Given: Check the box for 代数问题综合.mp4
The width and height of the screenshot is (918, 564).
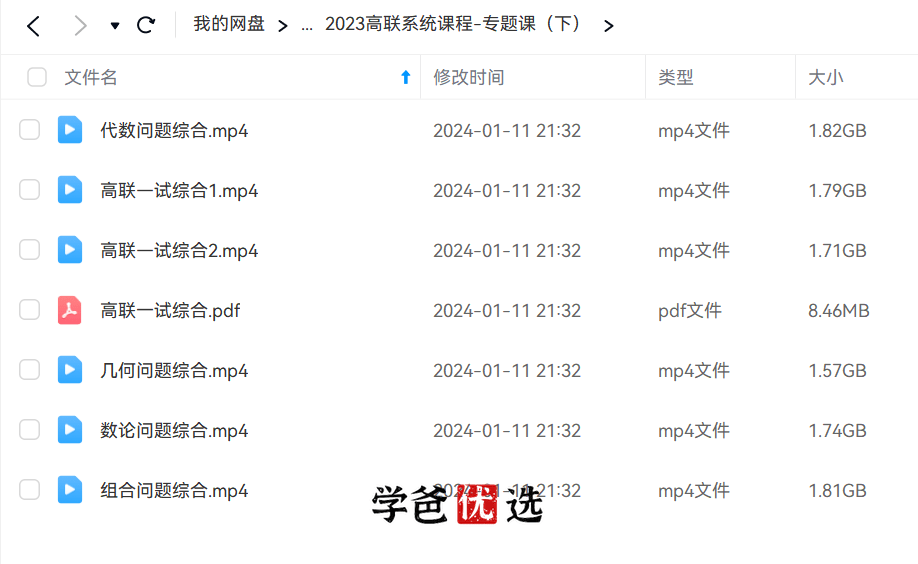Looking at the screenshot, I should point(29,130).
